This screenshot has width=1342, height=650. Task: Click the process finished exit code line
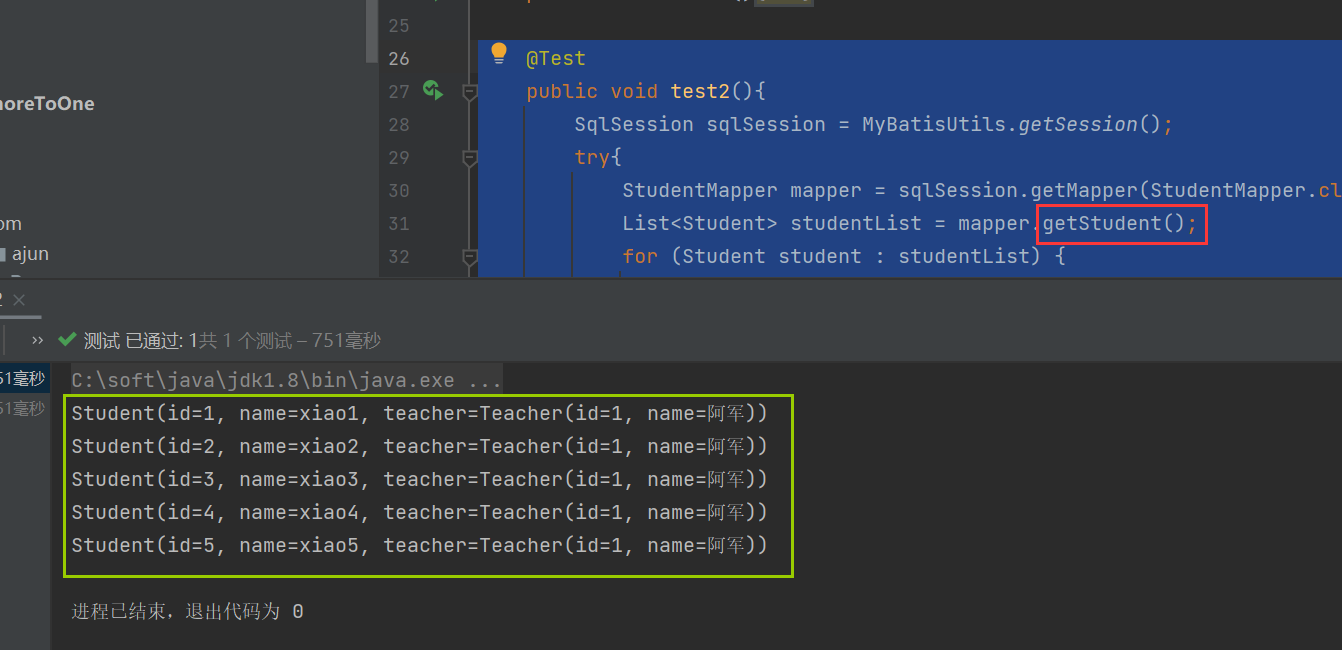click(187, 611)
